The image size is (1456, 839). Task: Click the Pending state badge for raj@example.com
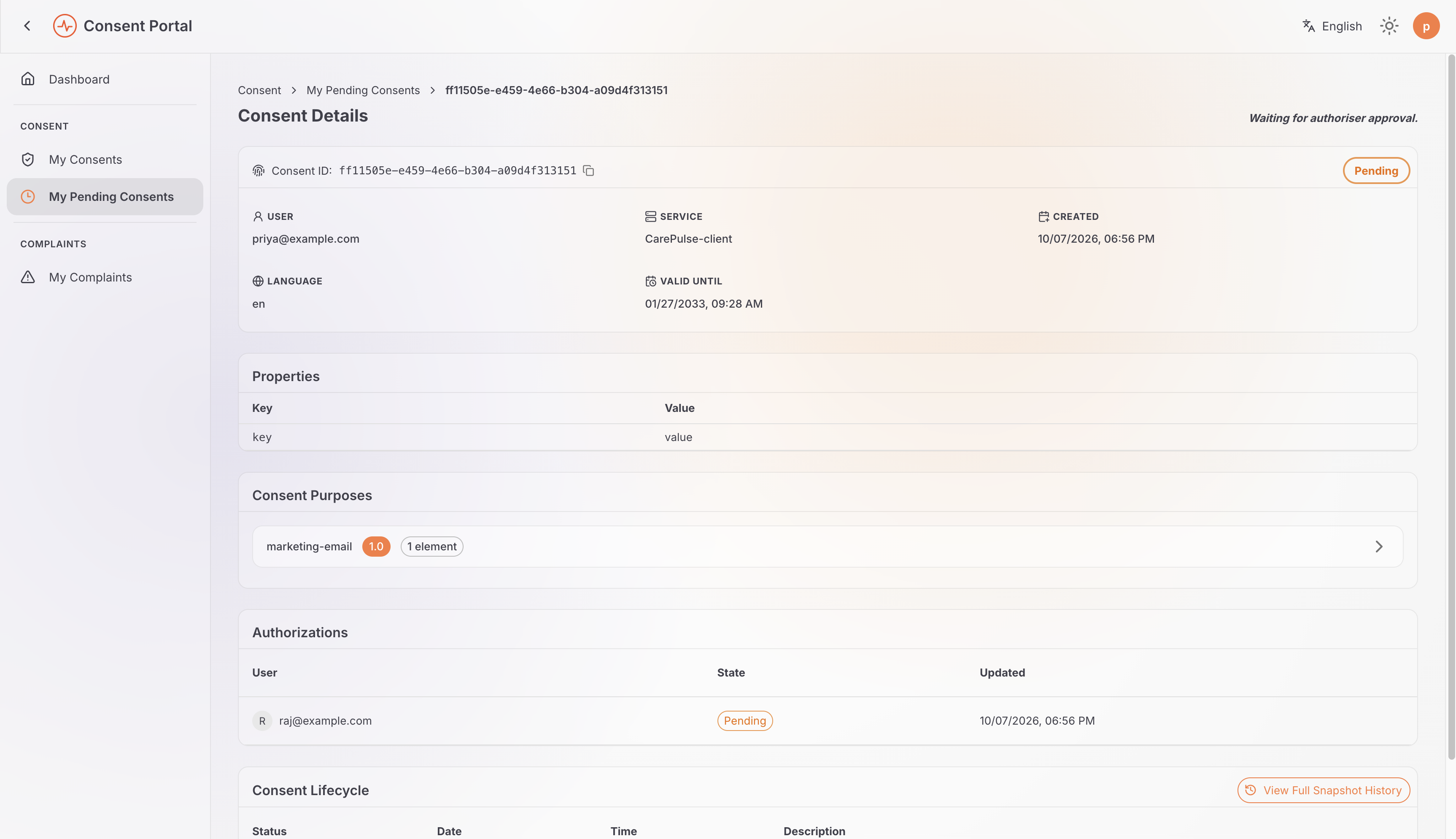coord(744,721)
